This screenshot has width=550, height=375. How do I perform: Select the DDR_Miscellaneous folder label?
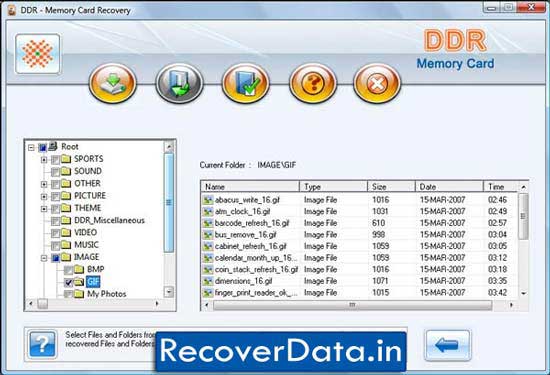(x=109, y=220)
